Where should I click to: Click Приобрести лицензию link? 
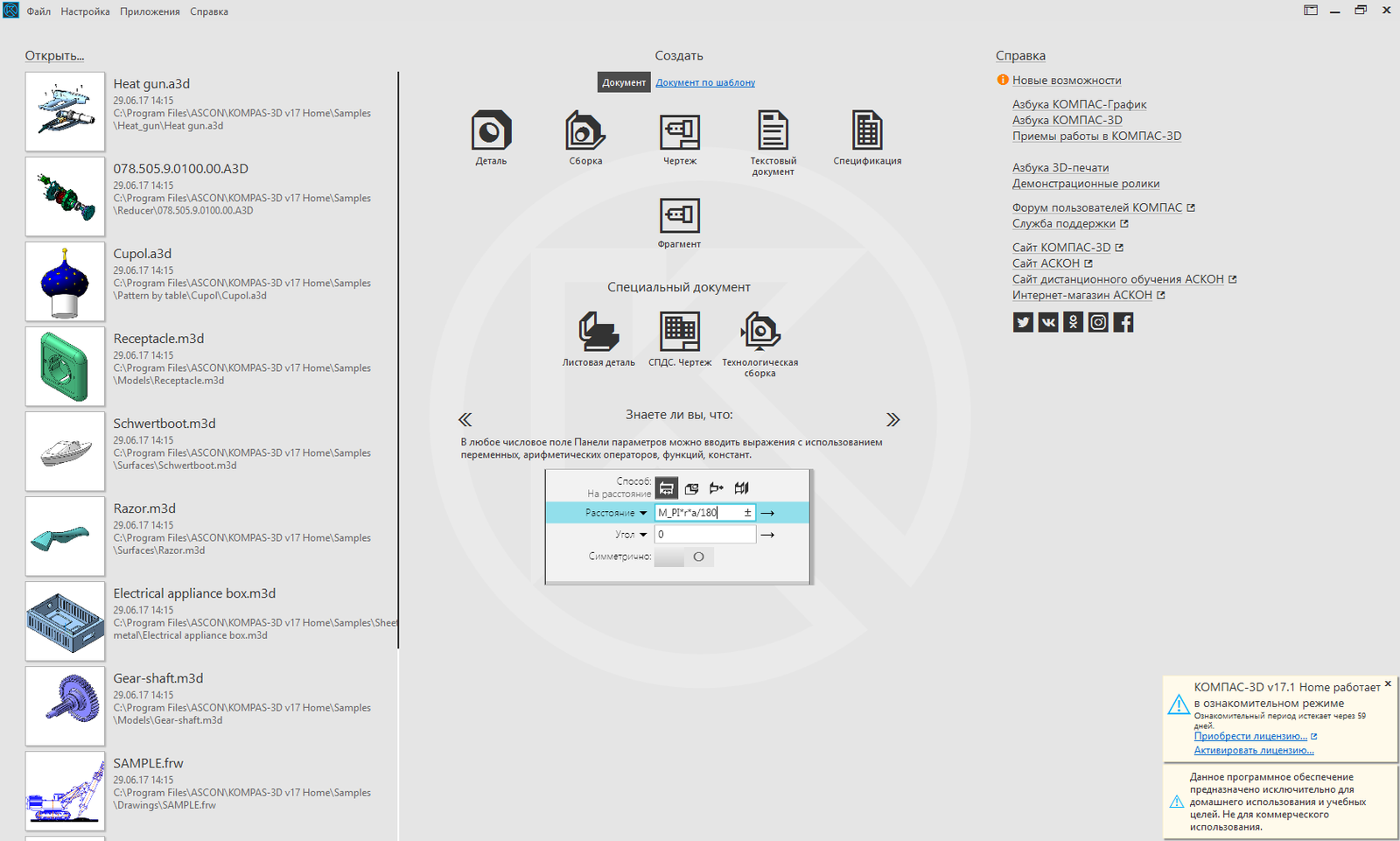click(x=1250, y=736)
